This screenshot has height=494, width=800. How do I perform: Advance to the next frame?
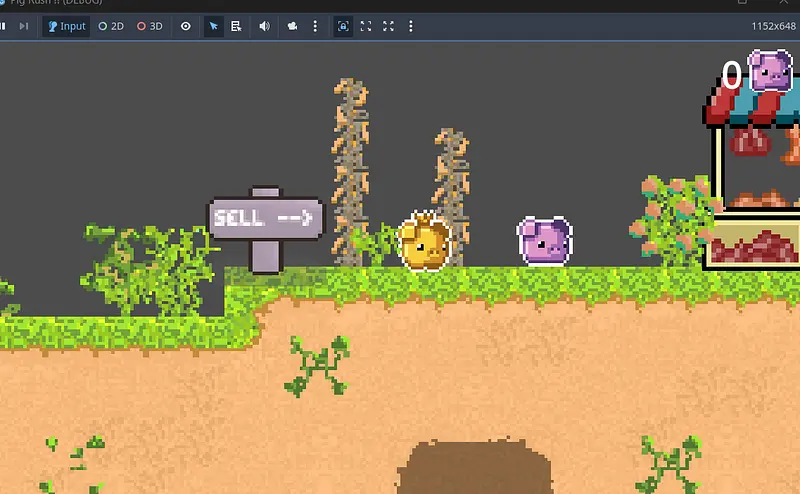[23, 26]
